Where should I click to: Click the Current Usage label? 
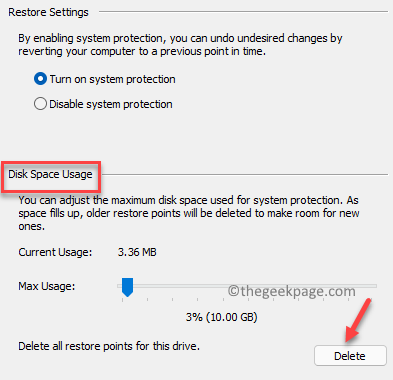tap(55, 252)
